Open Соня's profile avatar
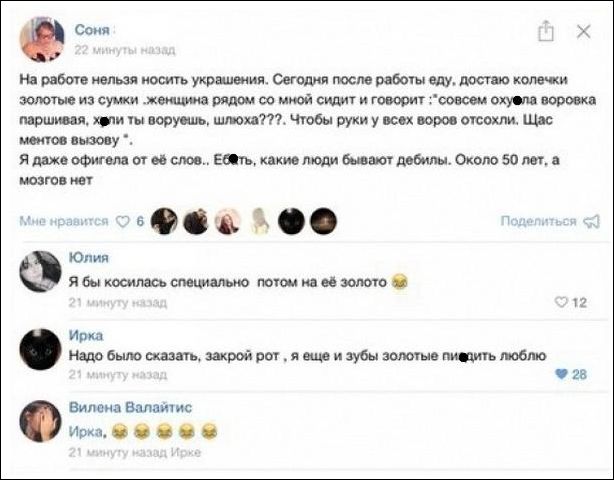This screenshot has width=614, height=480. click(x=42, y=39)
